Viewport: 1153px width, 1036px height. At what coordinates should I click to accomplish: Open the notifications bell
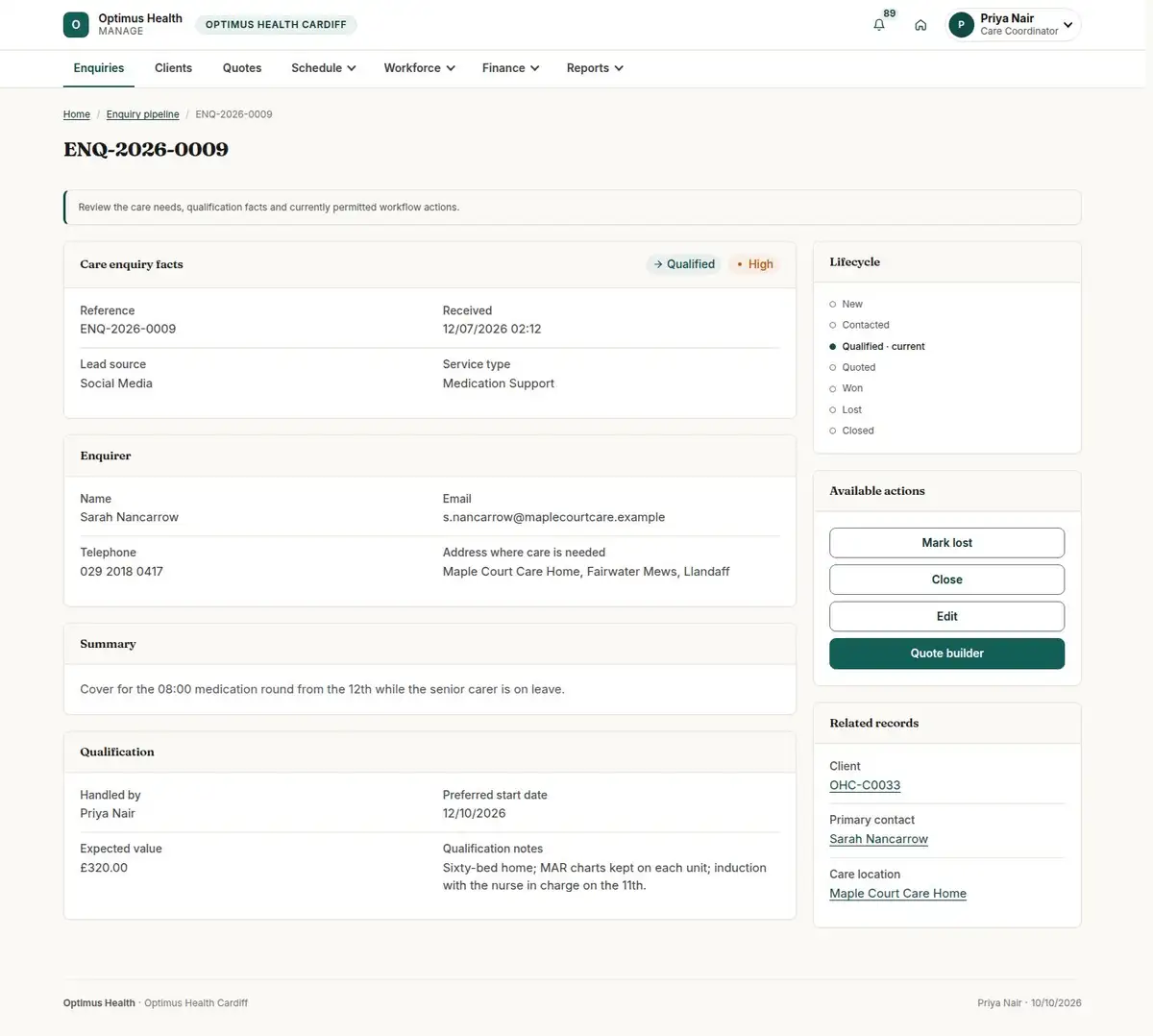[x=879, y=25]
